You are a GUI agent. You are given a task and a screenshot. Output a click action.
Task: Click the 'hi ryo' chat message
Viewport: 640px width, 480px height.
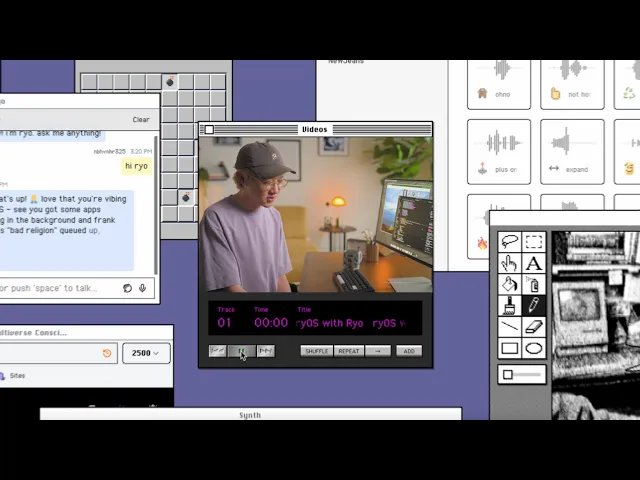coord(136,166)
